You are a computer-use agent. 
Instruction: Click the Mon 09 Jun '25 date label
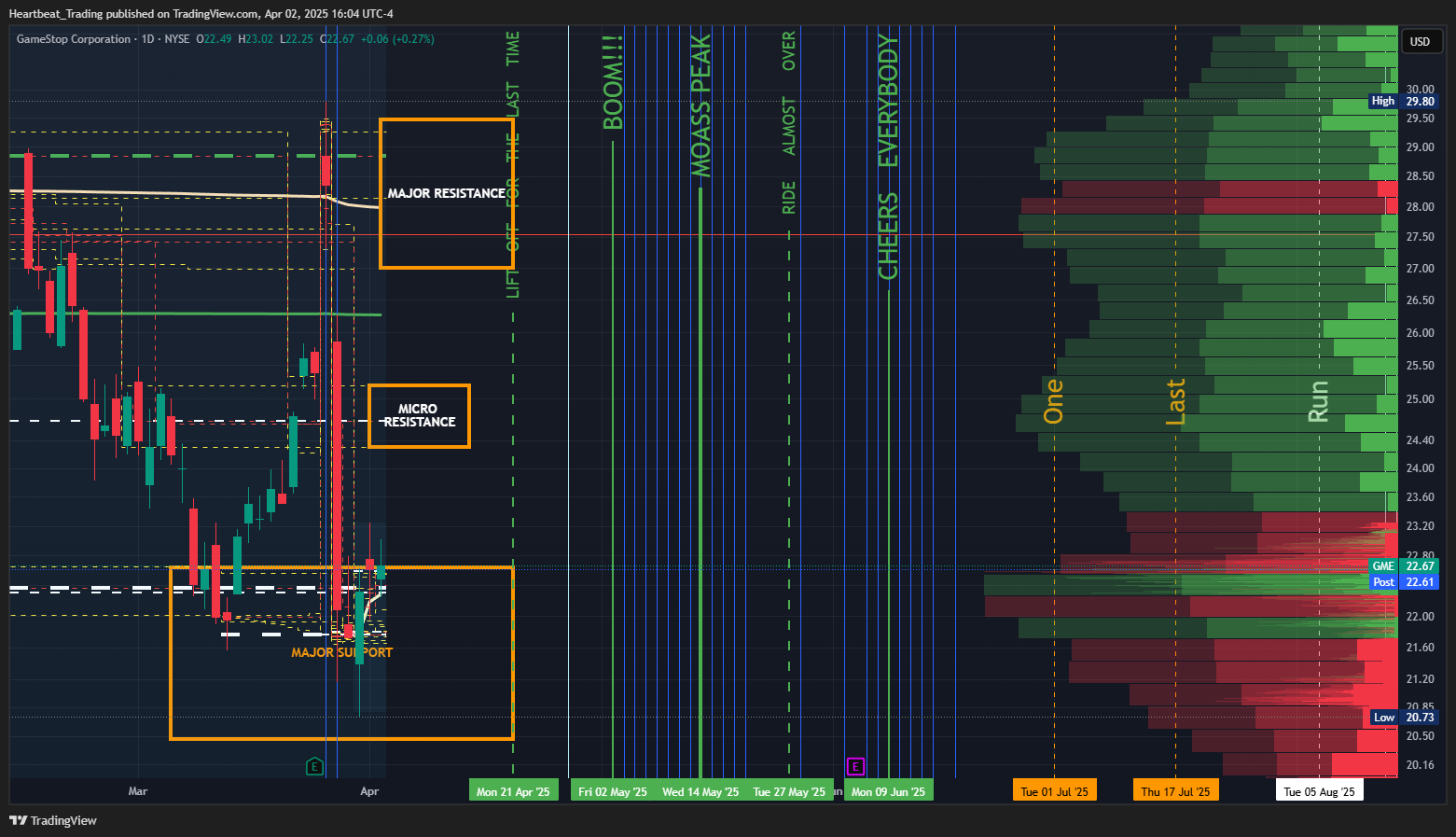[888, 791]
